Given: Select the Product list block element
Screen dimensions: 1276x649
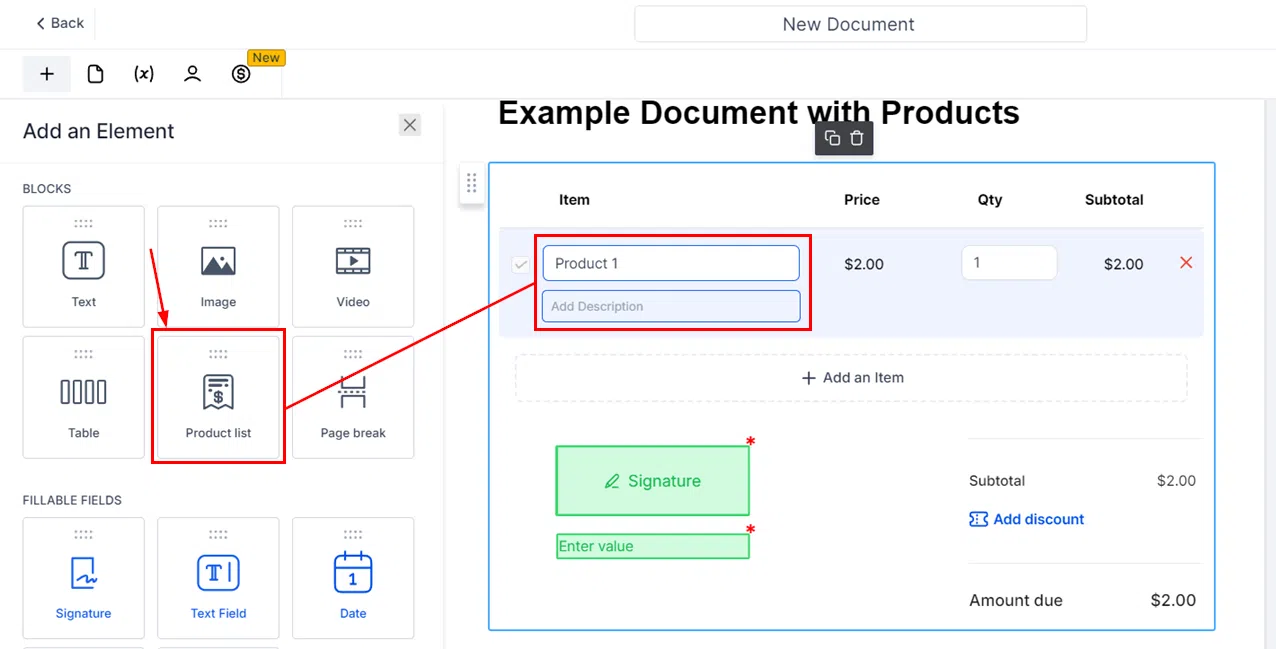Looking at the screenshot, I should pyautogui.click(x=218, y=398).
